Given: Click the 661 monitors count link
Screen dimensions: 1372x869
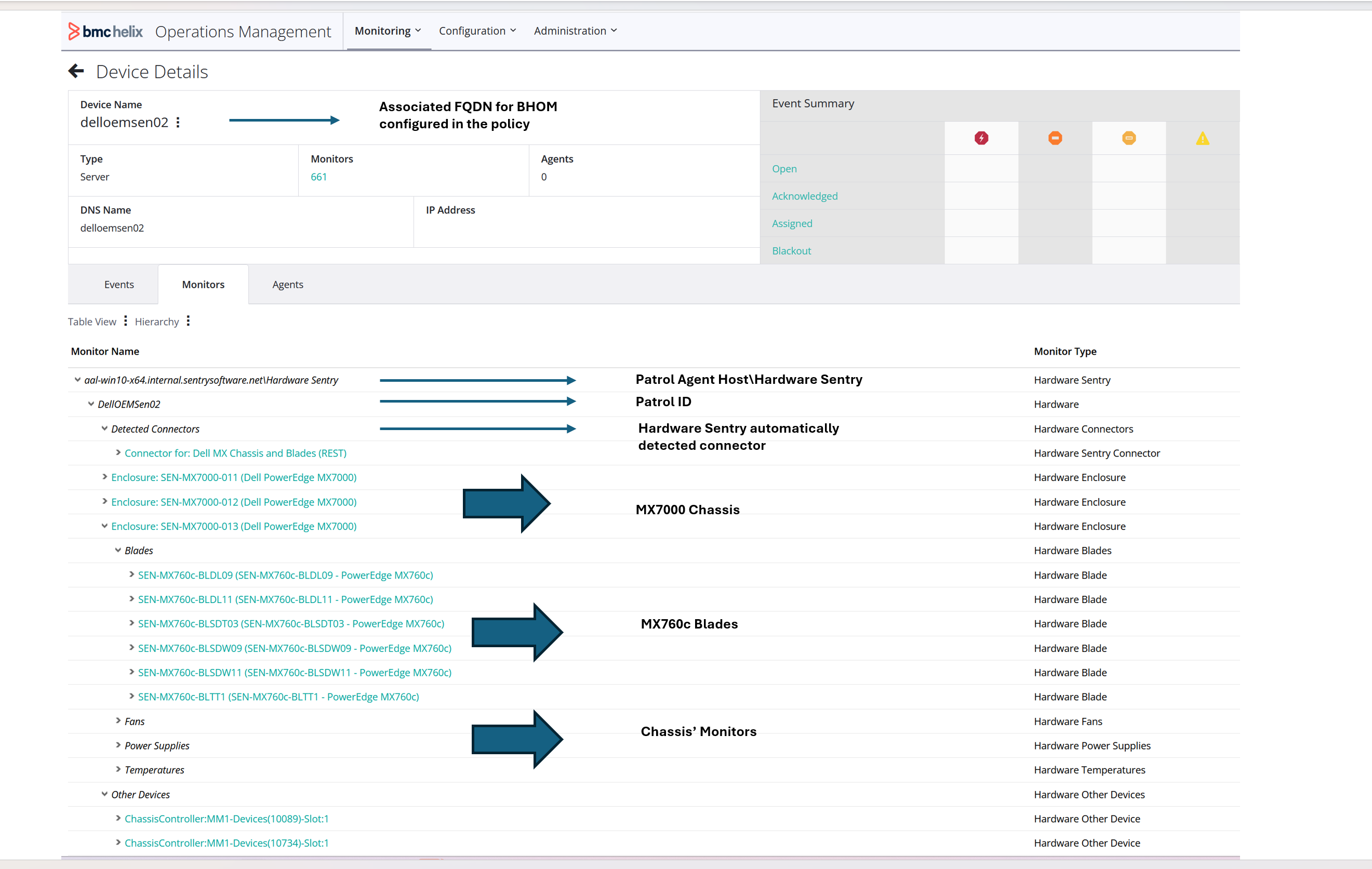Looking at the screenshot, I should coord(318,177).
